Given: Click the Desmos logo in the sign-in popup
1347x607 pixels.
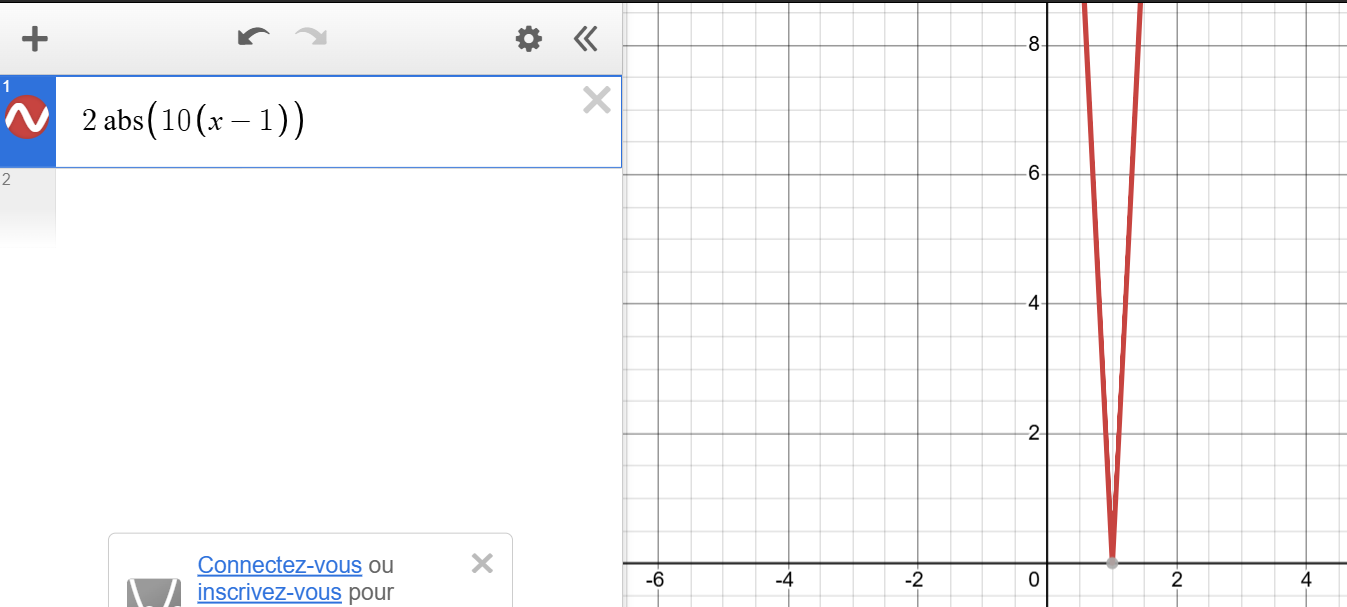Looking at the screenshot, I should (153, 592).
